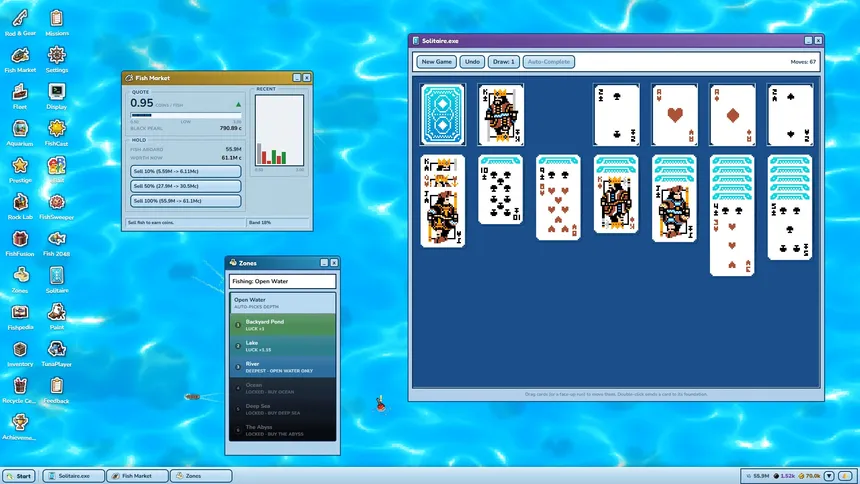
Task: Click the Fishing: Open Water field
Action: [x=282, y=281]
